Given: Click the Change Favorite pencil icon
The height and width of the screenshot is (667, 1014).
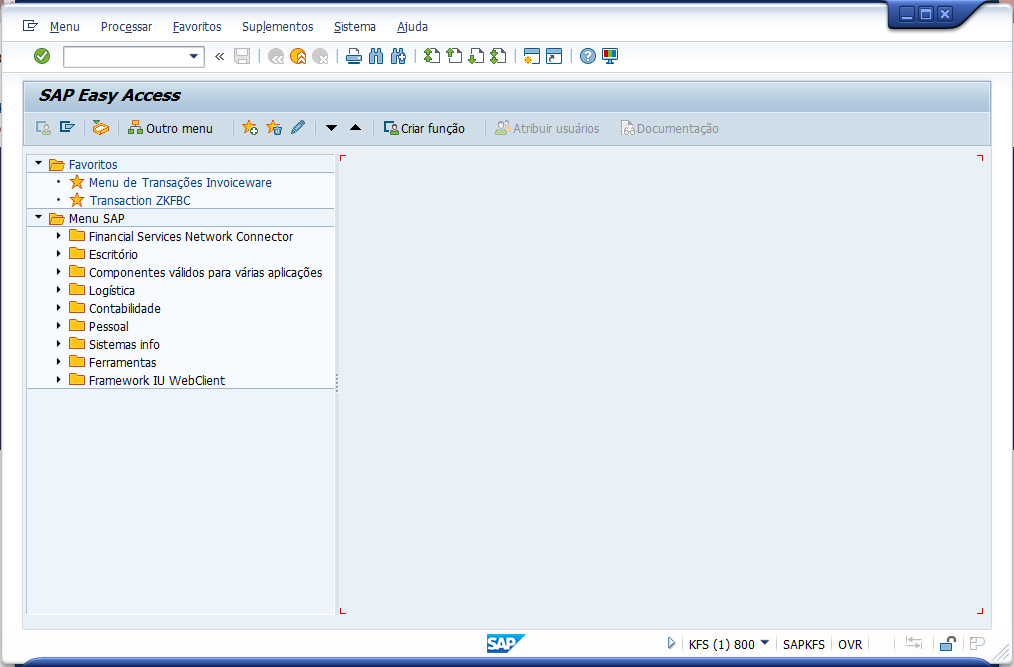Looking at the screenshot, I should tap(297, 127).
